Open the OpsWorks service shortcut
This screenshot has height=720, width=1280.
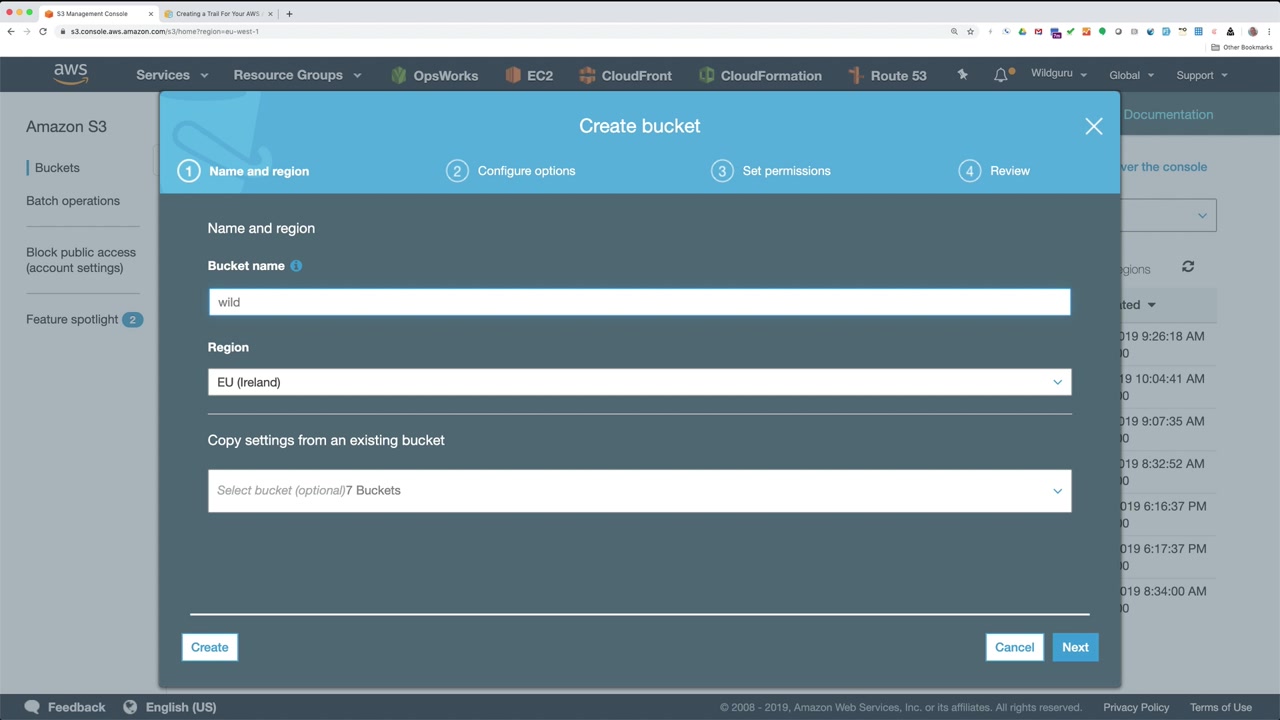point(435,75)
